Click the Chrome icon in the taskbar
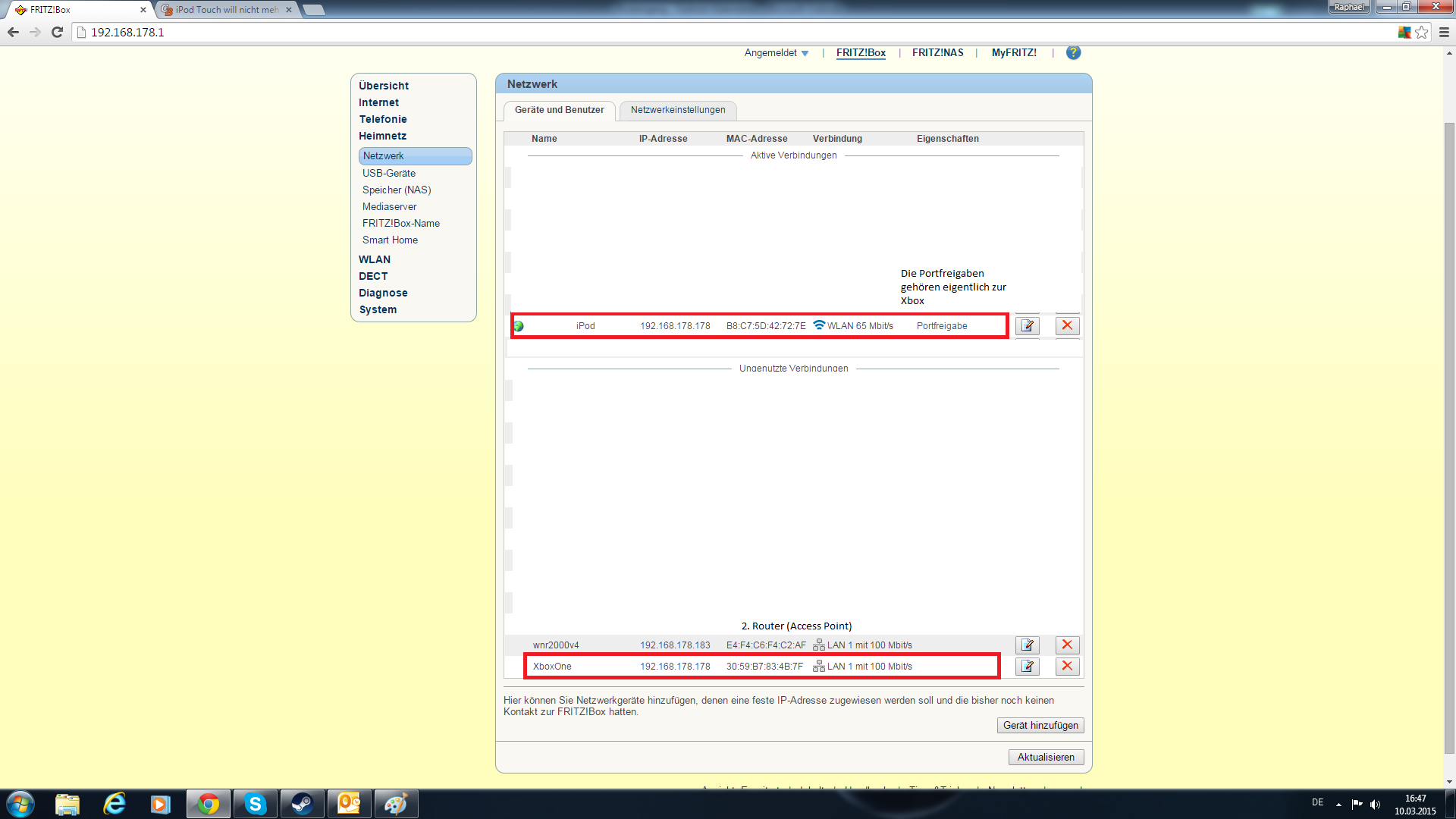This screenshot has height=819, width=1456. click(209, 804)
